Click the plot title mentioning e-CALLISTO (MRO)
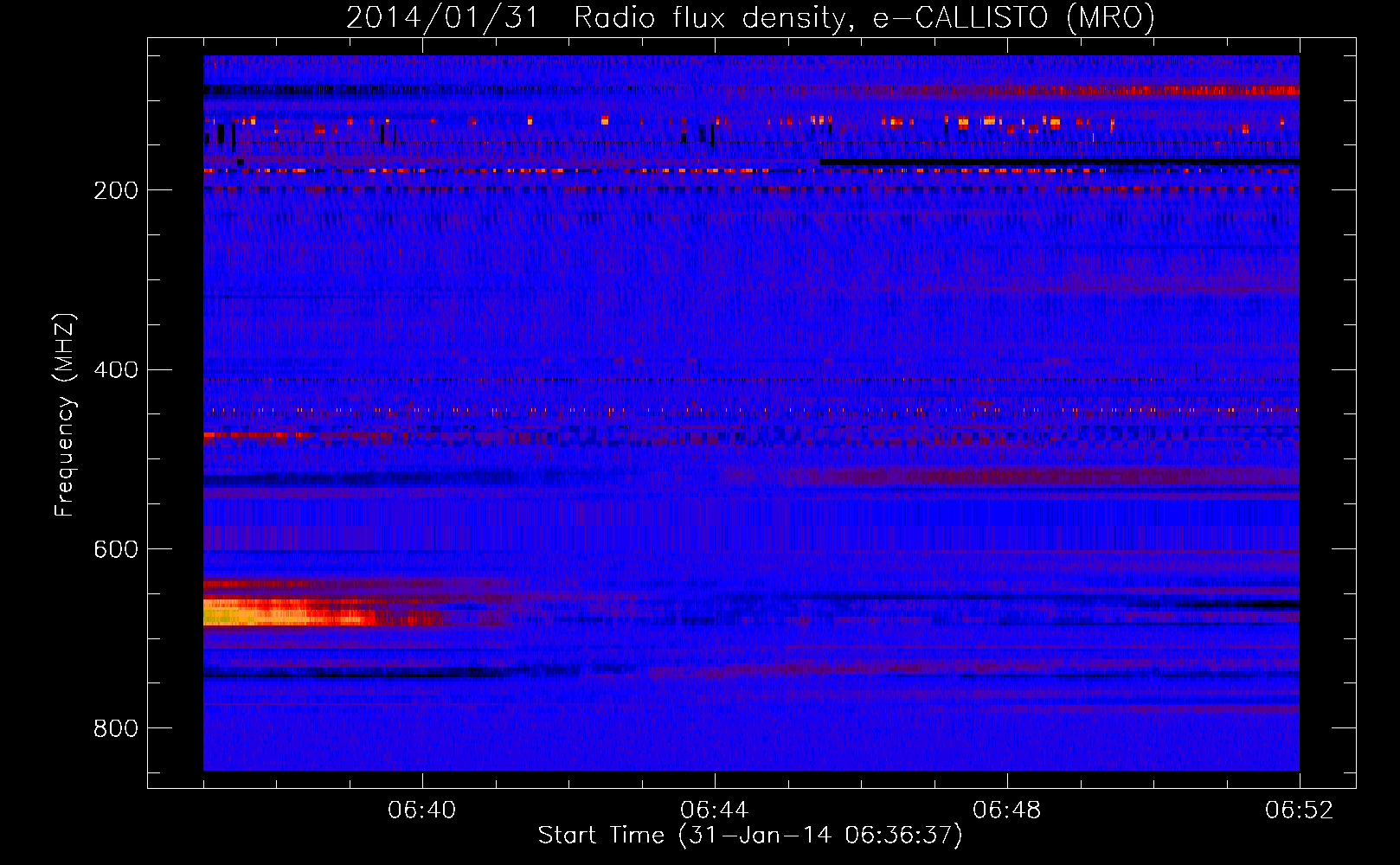1400x865 pixels. [750, 17]
